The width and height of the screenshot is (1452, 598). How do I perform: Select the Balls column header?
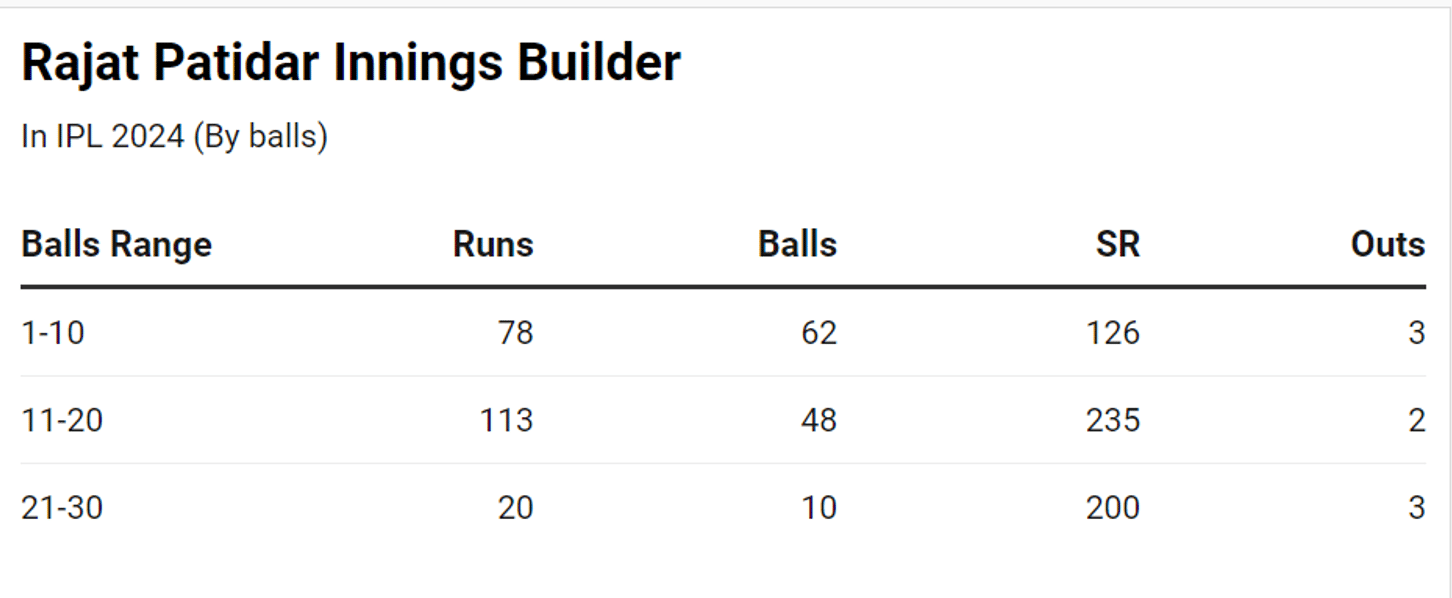coord(797,244)
